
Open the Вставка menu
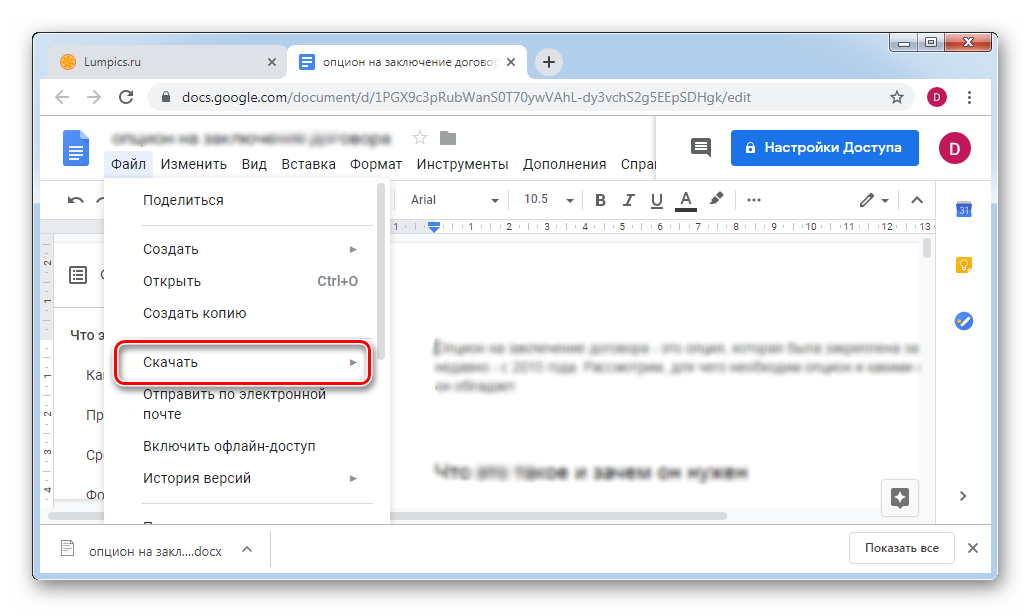308,164
